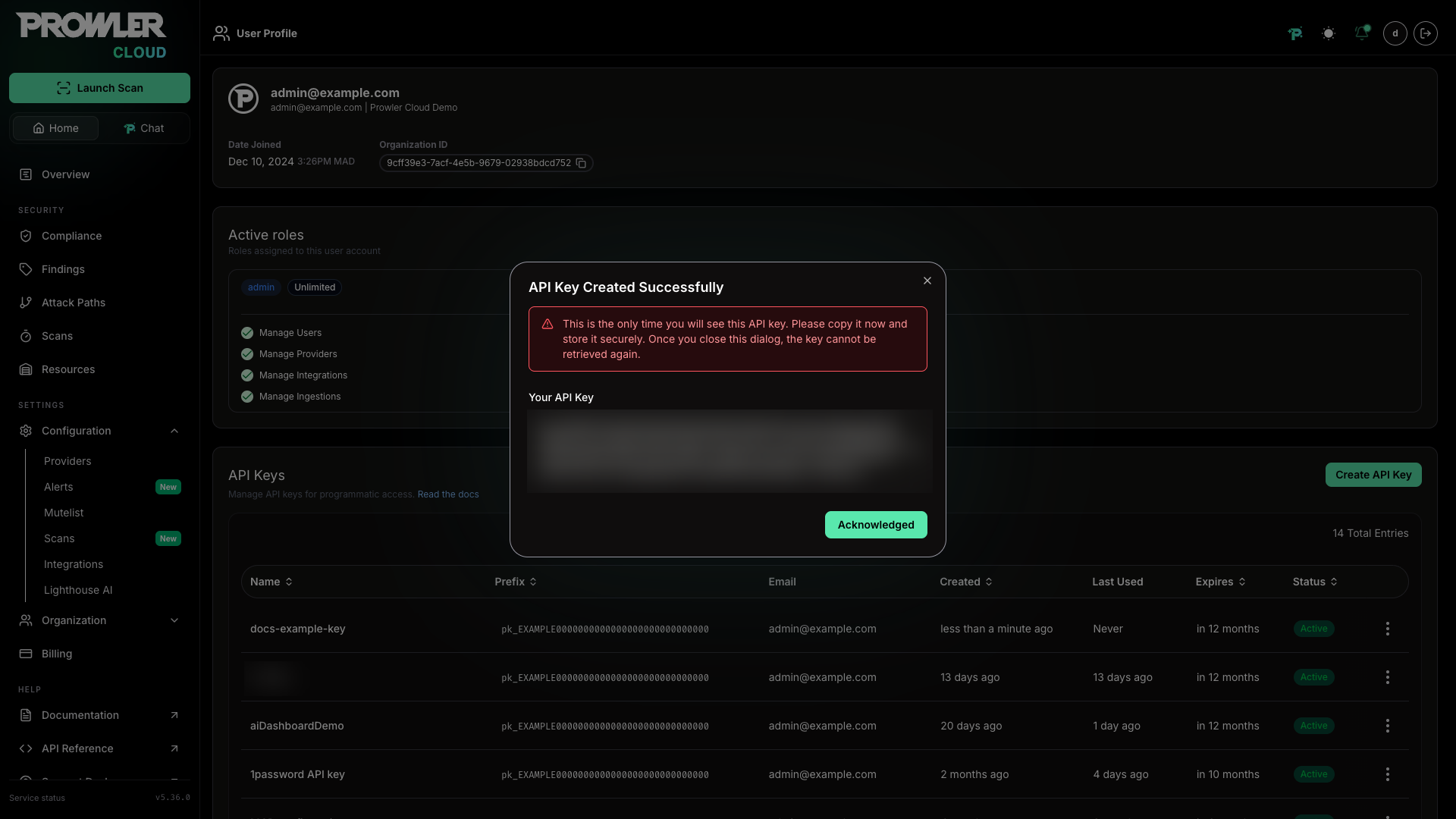Click the Prowler icon in top bar
The image size is (1456, 819).
point(1295,33)
